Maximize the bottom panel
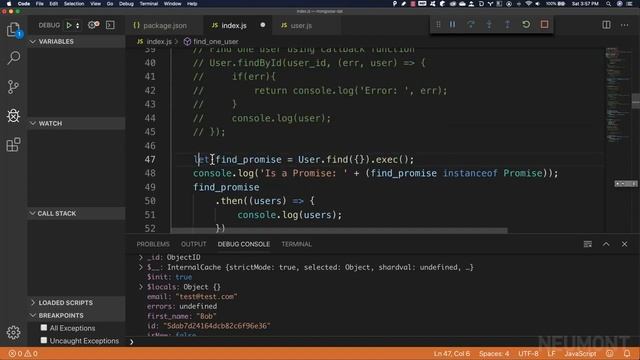640x360 pixels. click(606, 244)
